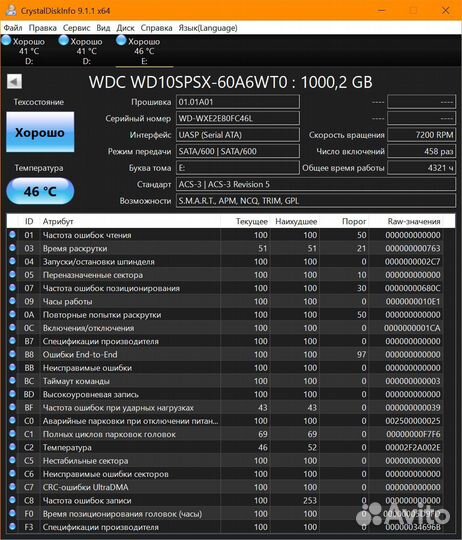This screenshot has height=540, width=462.
Task: Click status icon of attribute C8
Action: pos(12,500)
